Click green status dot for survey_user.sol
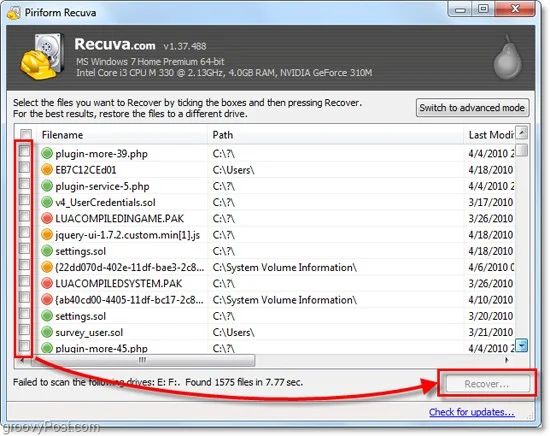The height and width of the screenshot is (436, 550). click(47, 332)
